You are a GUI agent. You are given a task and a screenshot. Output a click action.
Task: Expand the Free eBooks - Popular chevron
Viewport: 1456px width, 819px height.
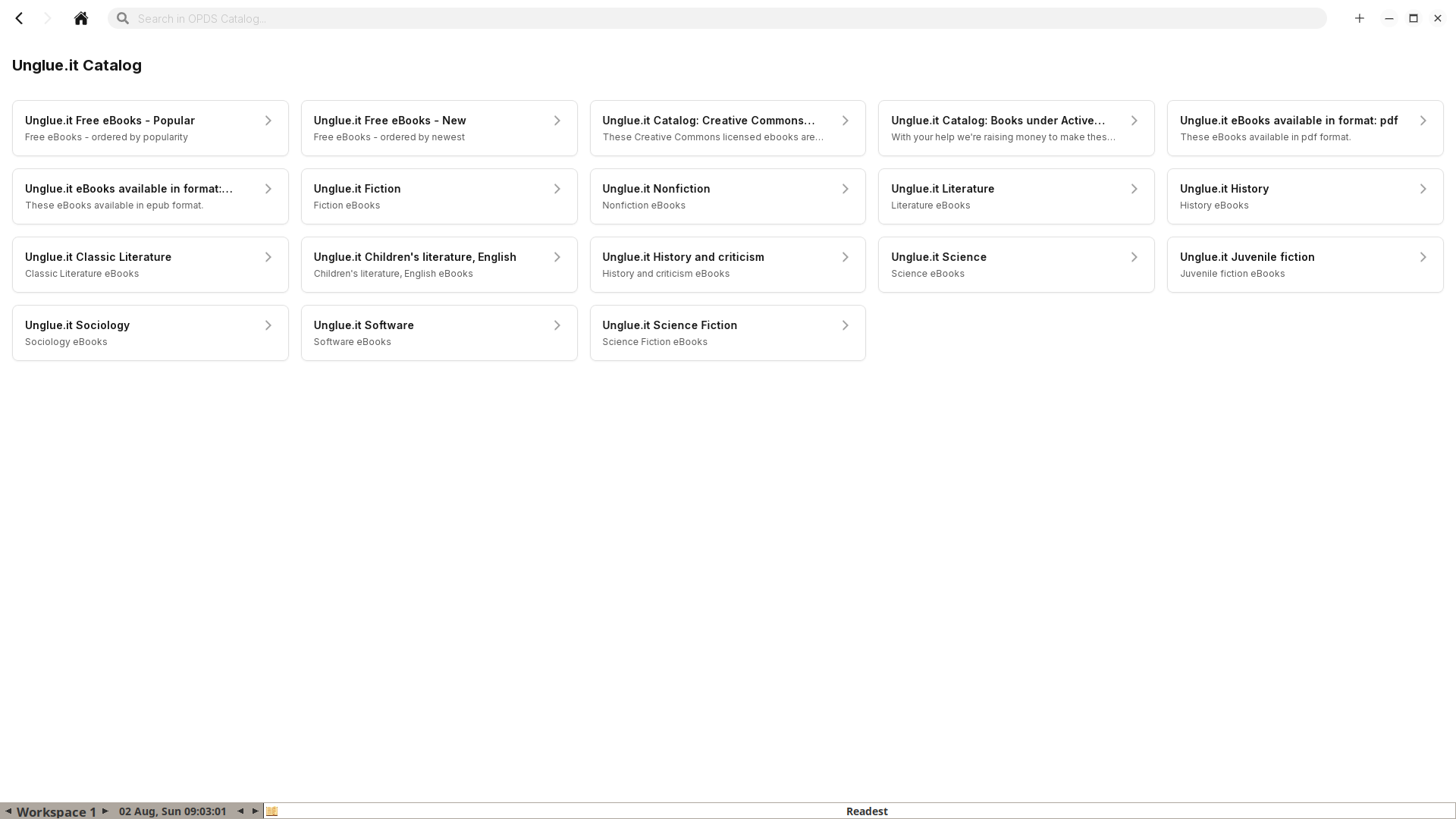pyautogui.click(x=268, y=121)
